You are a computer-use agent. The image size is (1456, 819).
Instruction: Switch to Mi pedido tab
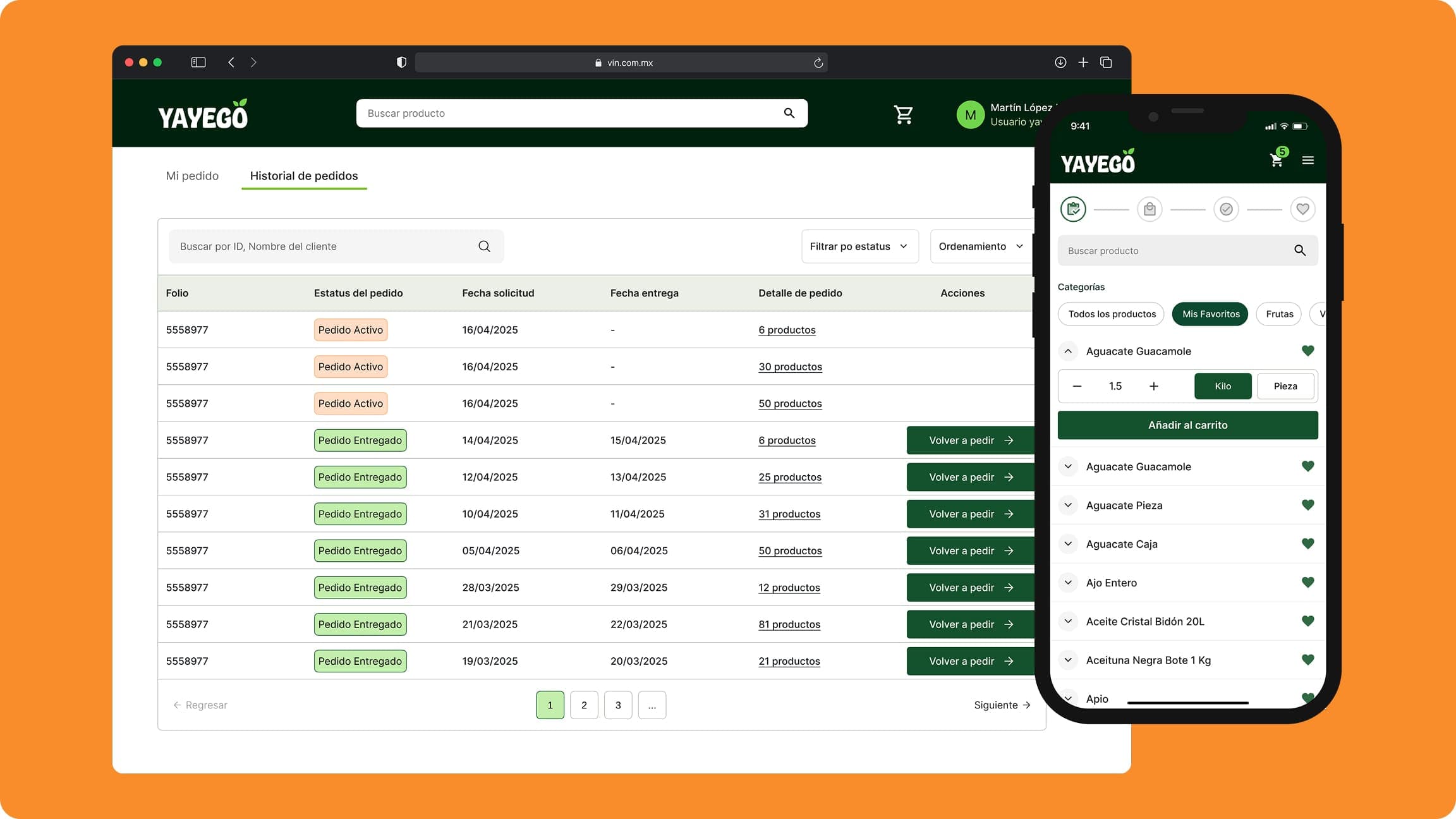tap(192, 176)
